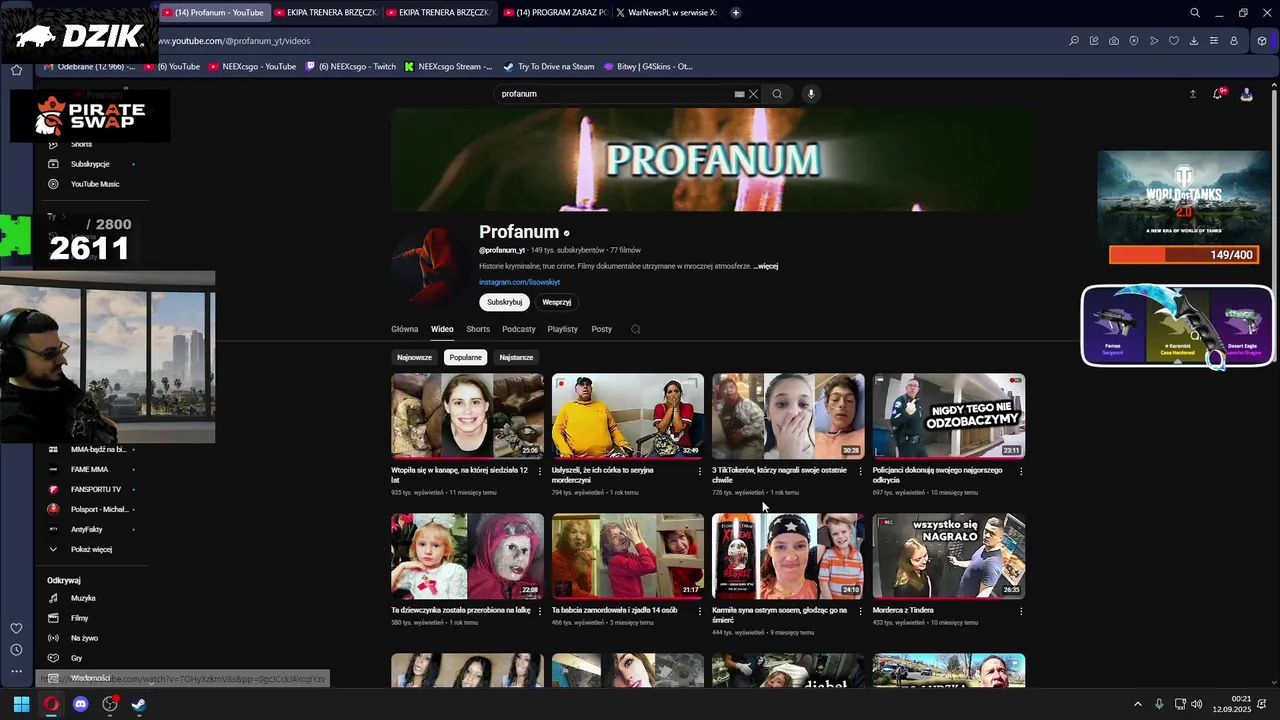Switch to 'WarNewsPL w serwisie X' tab
This screenshot has height=720, width=1280.
point(668,13)
